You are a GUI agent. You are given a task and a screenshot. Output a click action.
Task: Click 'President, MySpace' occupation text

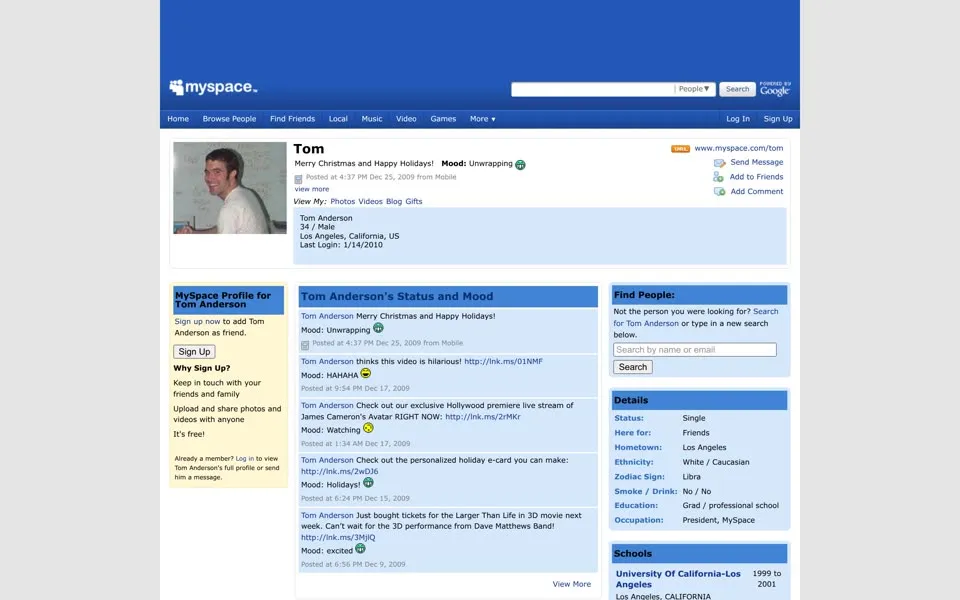[x=719, y=520]
